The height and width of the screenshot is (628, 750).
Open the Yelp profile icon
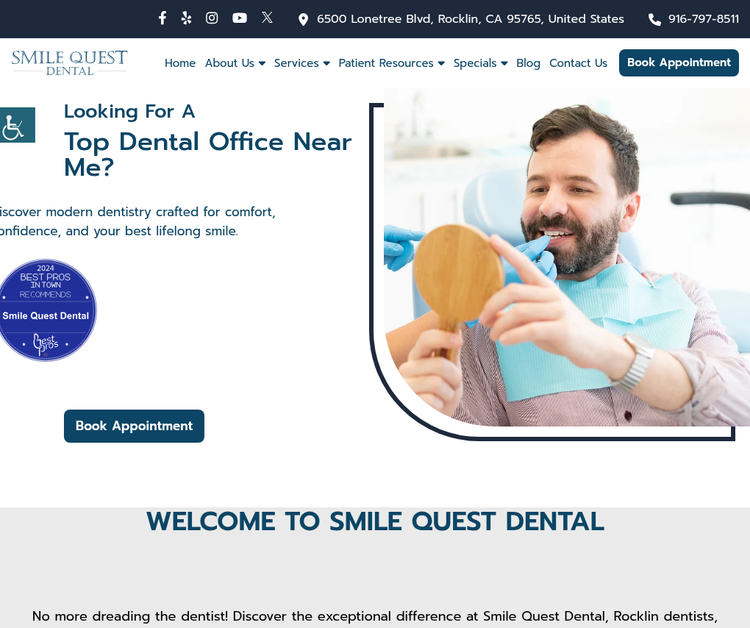187,18
